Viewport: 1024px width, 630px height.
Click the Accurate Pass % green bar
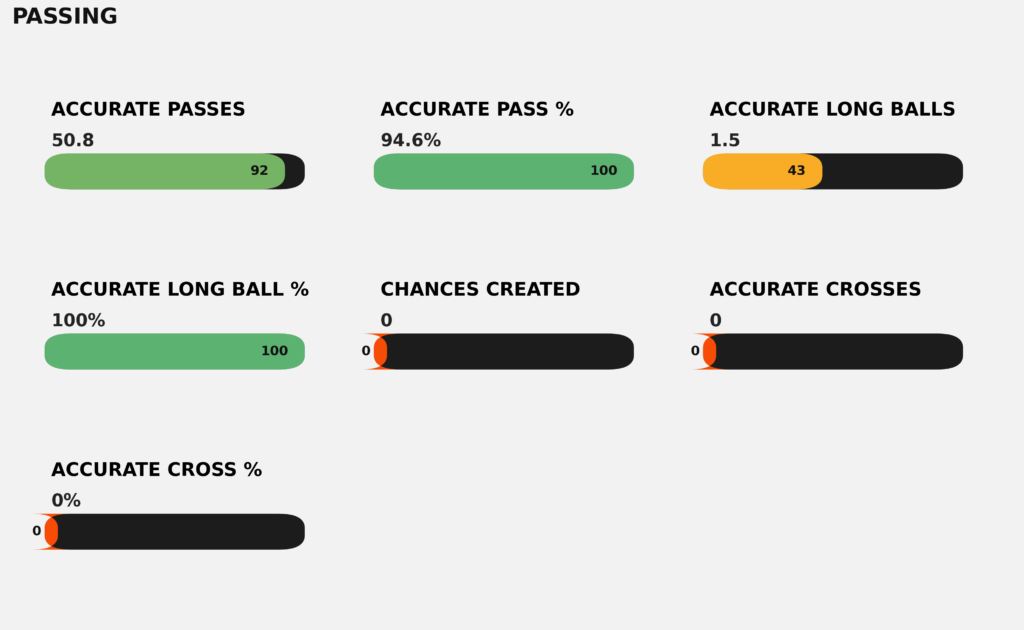point(503,171)
